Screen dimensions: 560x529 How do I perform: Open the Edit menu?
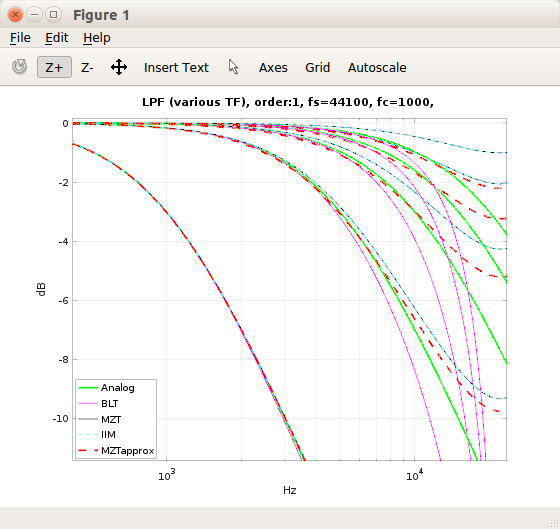[x=56, y=38]
